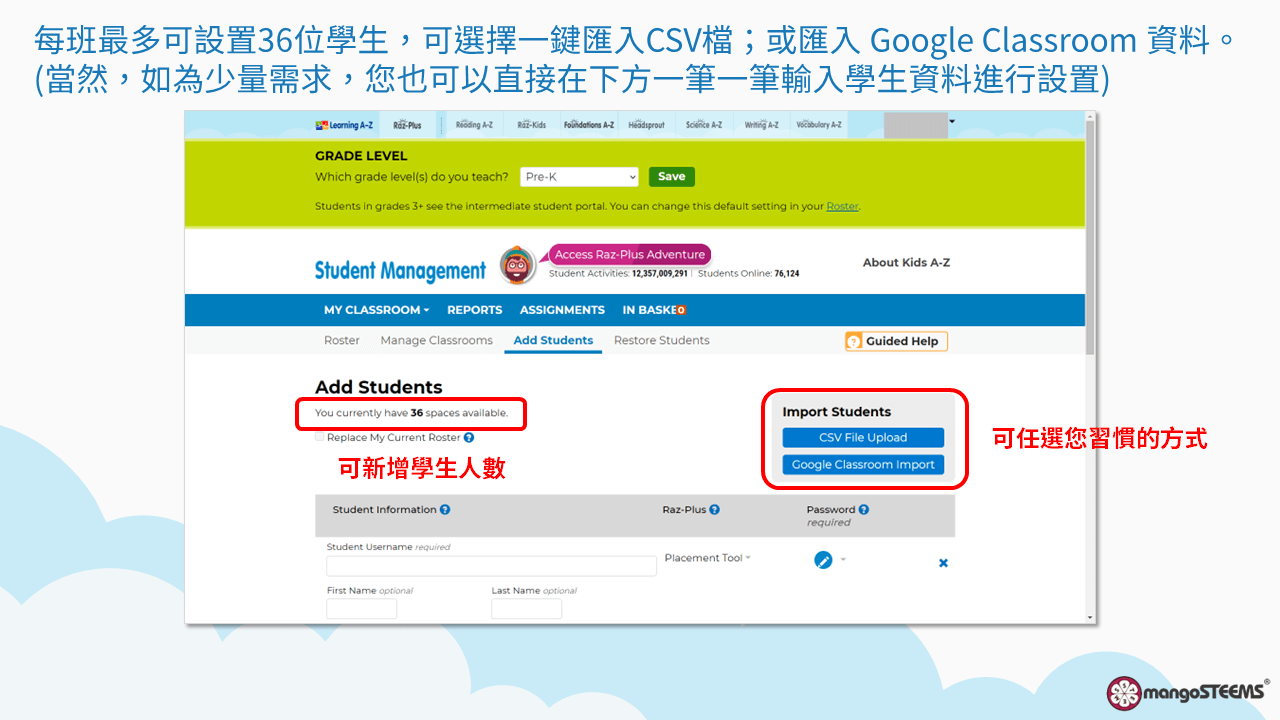Screen dimensions: 1280x720
Task: Remove the student row with X icon
Action: pos(943,563)
